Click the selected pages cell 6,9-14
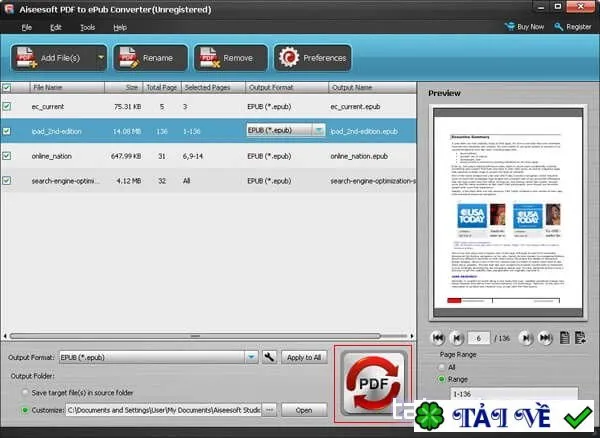This screenshot has width=600, height=438. tap(193, 156)
